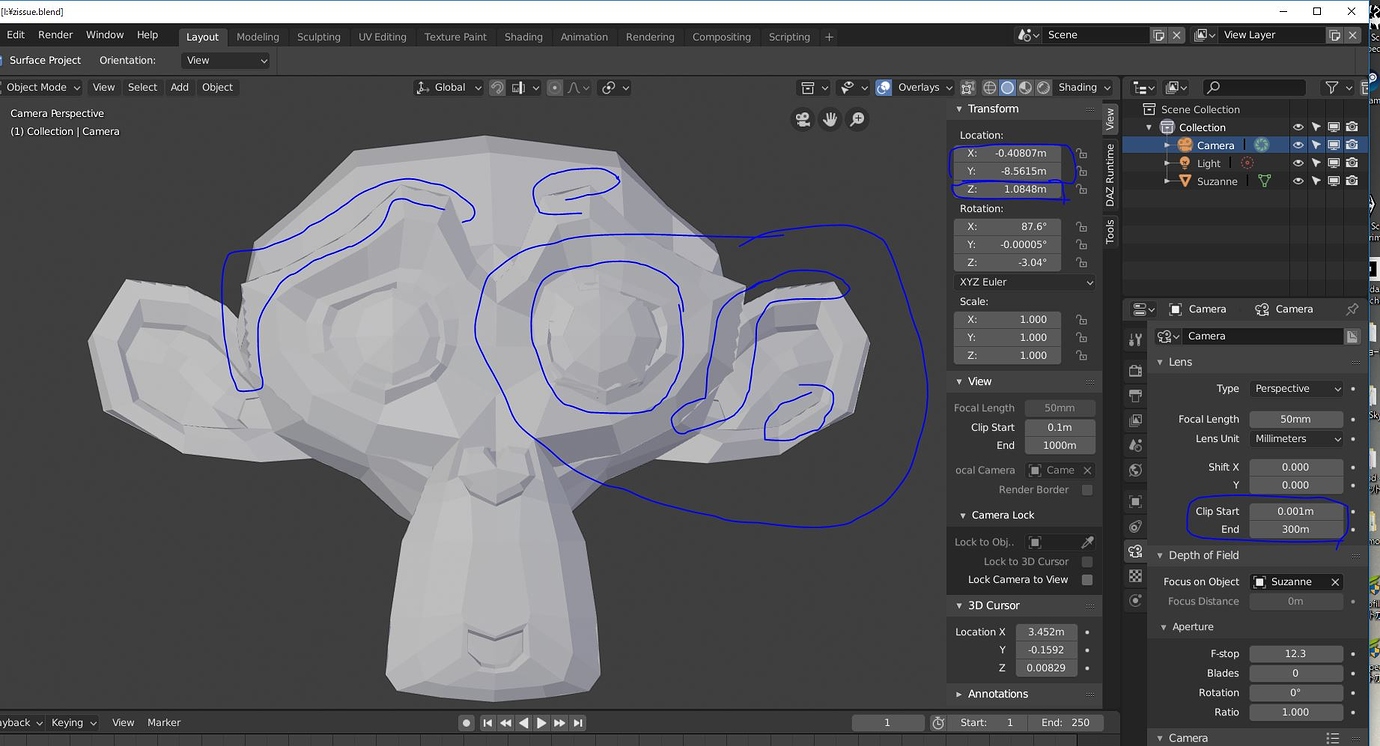Open the Object Constraints properties tab

point(1135,527)
